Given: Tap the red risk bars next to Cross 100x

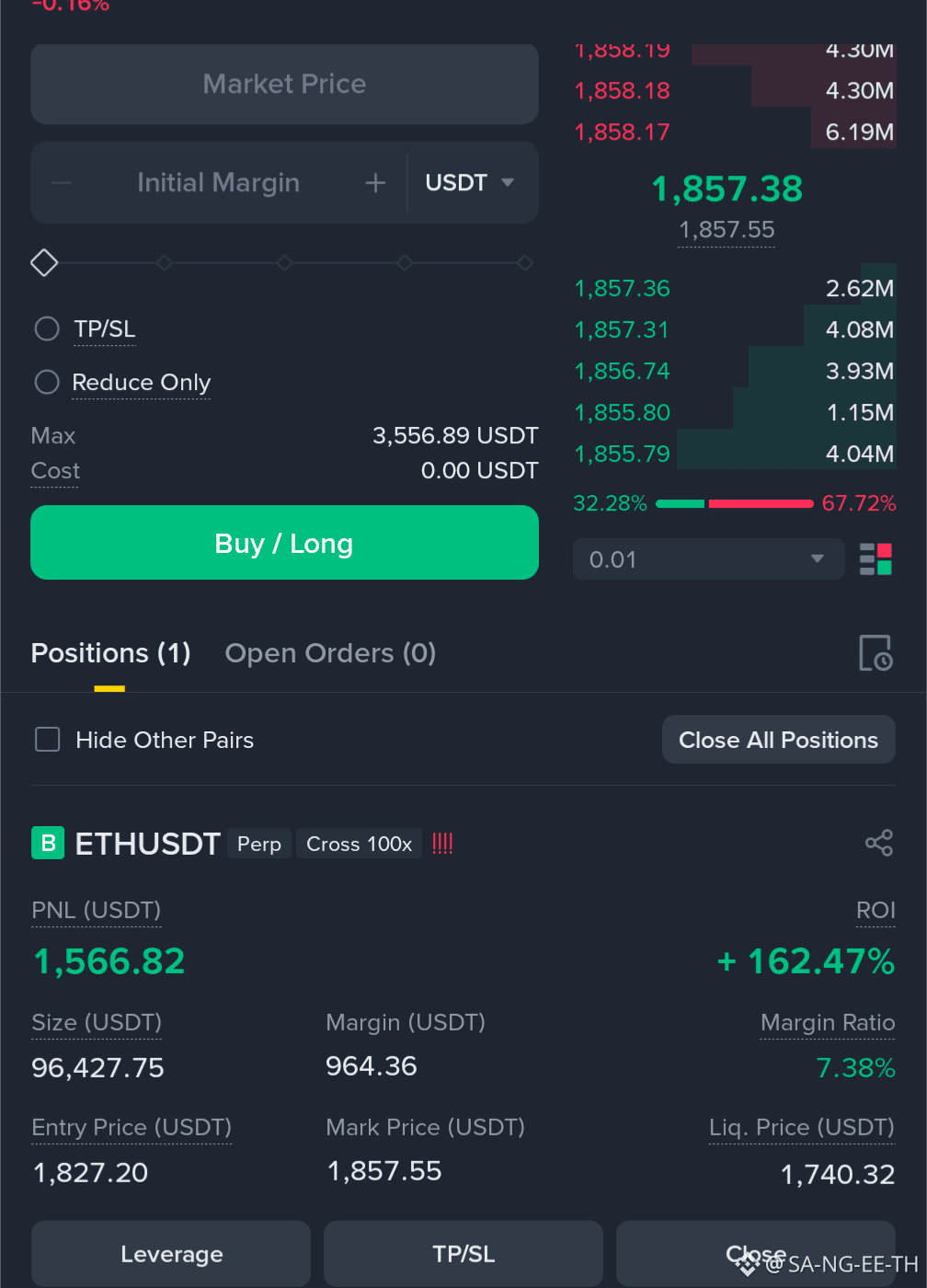Looking at the screenshot, I should 442,844.
